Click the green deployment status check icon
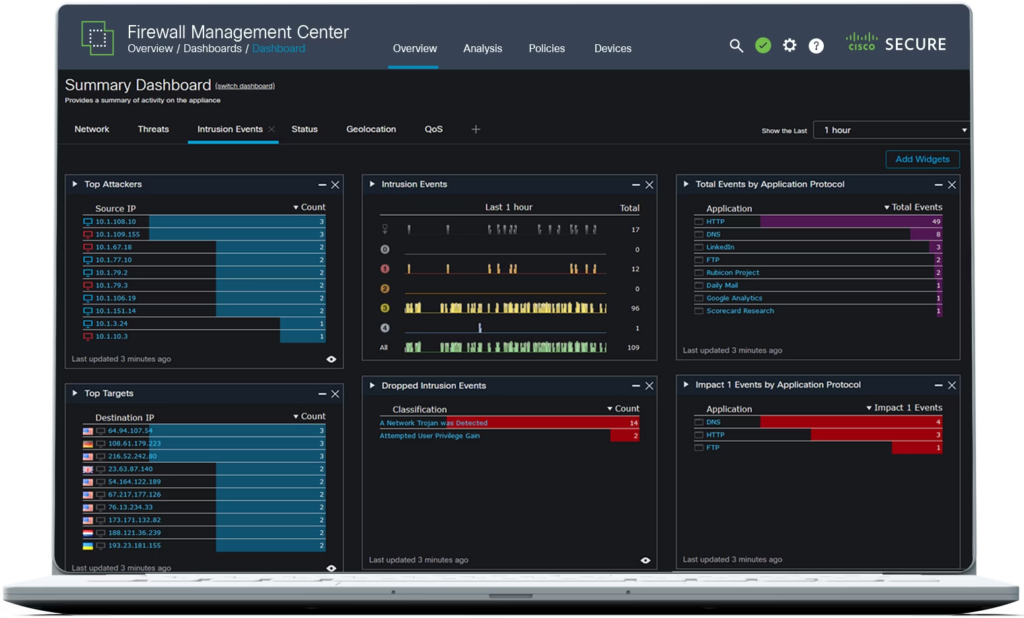 (x=763, y=45)
